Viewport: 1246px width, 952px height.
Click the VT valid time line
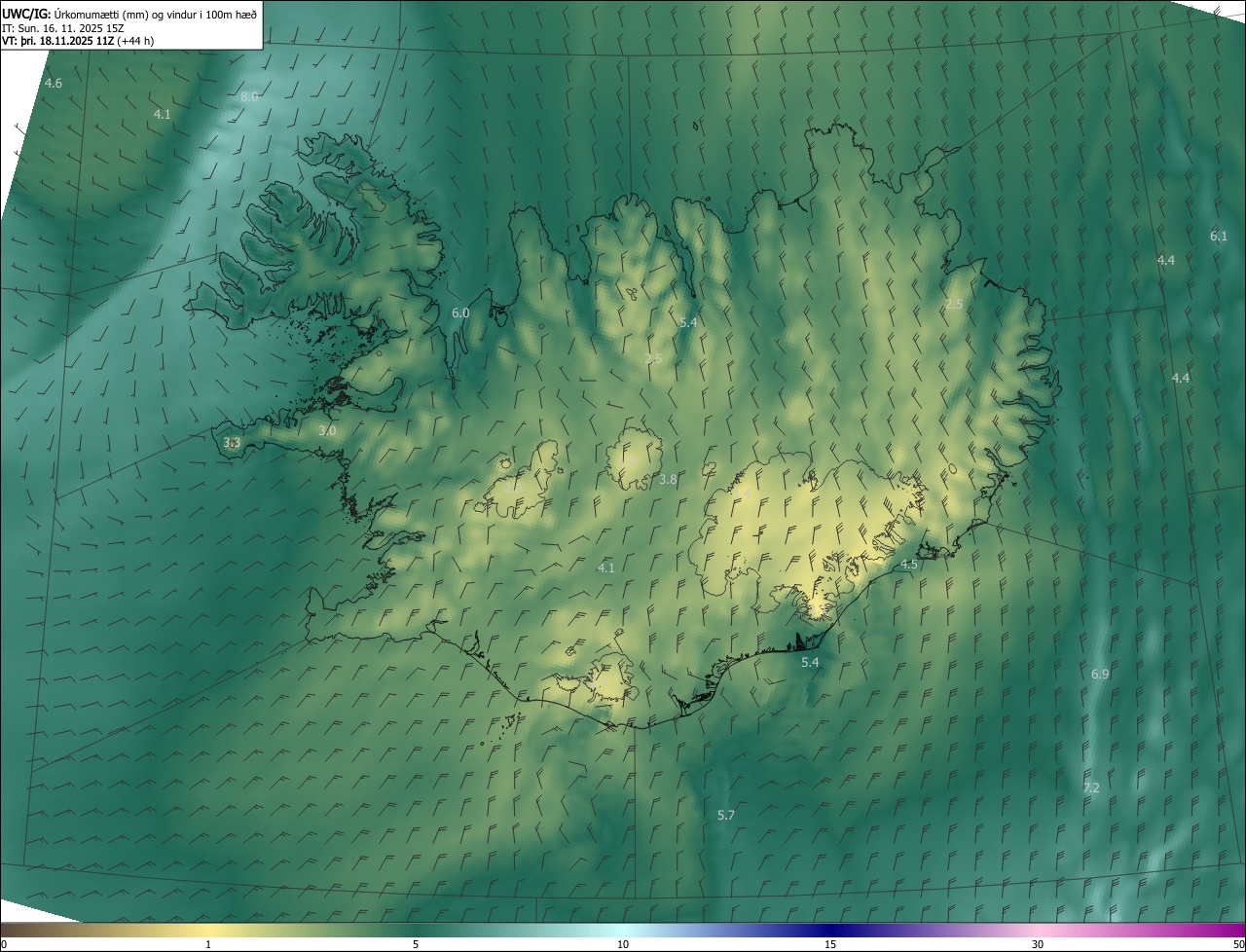(78, 41)
